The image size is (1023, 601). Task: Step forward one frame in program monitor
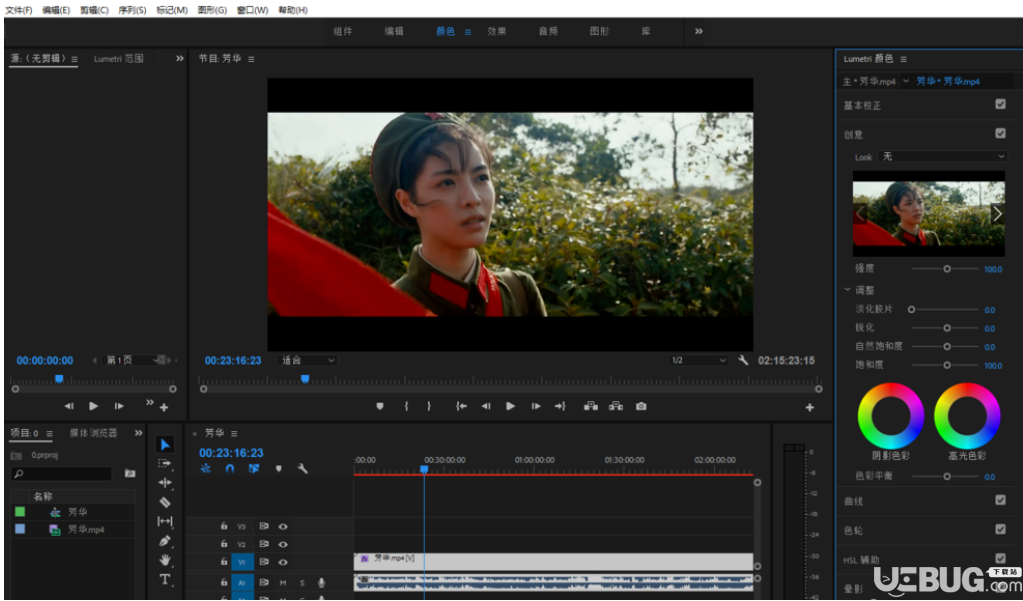[536, 406]
